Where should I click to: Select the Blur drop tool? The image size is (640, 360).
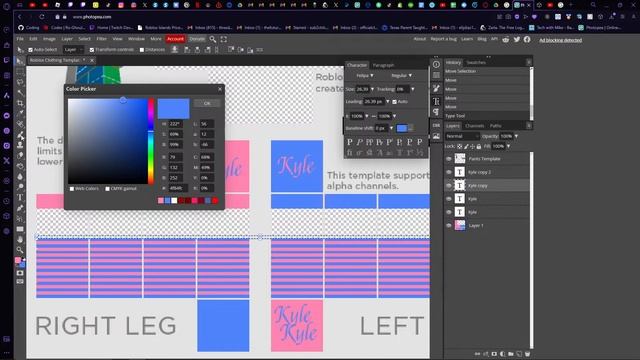pyautogui.click(x=20, y=176)
